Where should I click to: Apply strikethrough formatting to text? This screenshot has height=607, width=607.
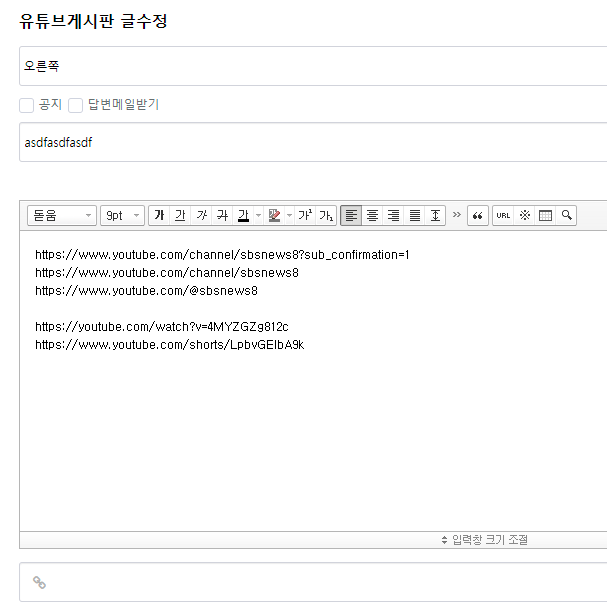pos(222,215)
